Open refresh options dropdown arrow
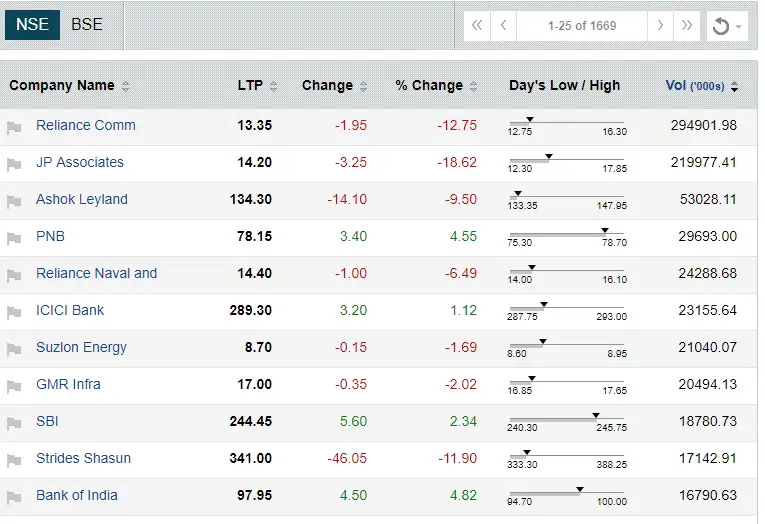The width and height of the screenshot is (765, 524). pyautogui.click(x=739, y=26)
